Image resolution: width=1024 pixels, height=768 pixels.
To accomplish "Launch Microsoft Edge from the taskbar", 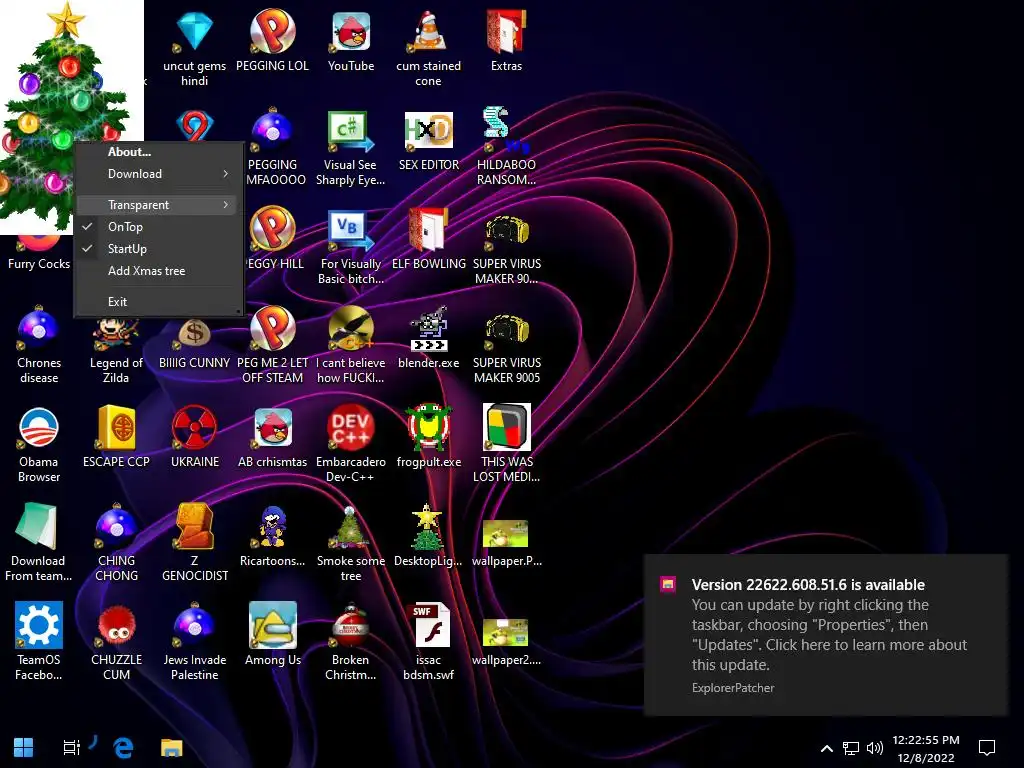I will [123, 747].
